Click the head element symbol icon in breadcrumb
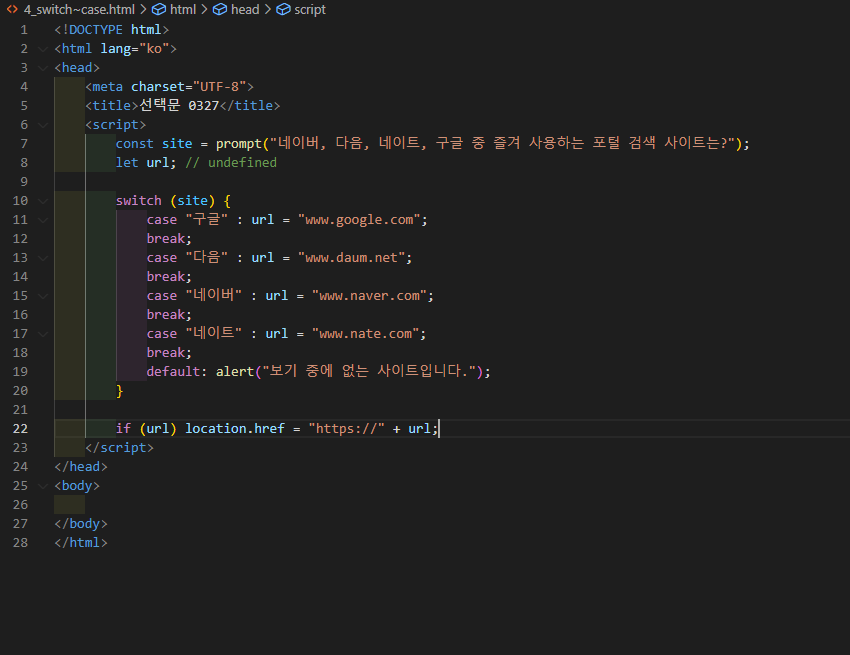 point(220,9)
